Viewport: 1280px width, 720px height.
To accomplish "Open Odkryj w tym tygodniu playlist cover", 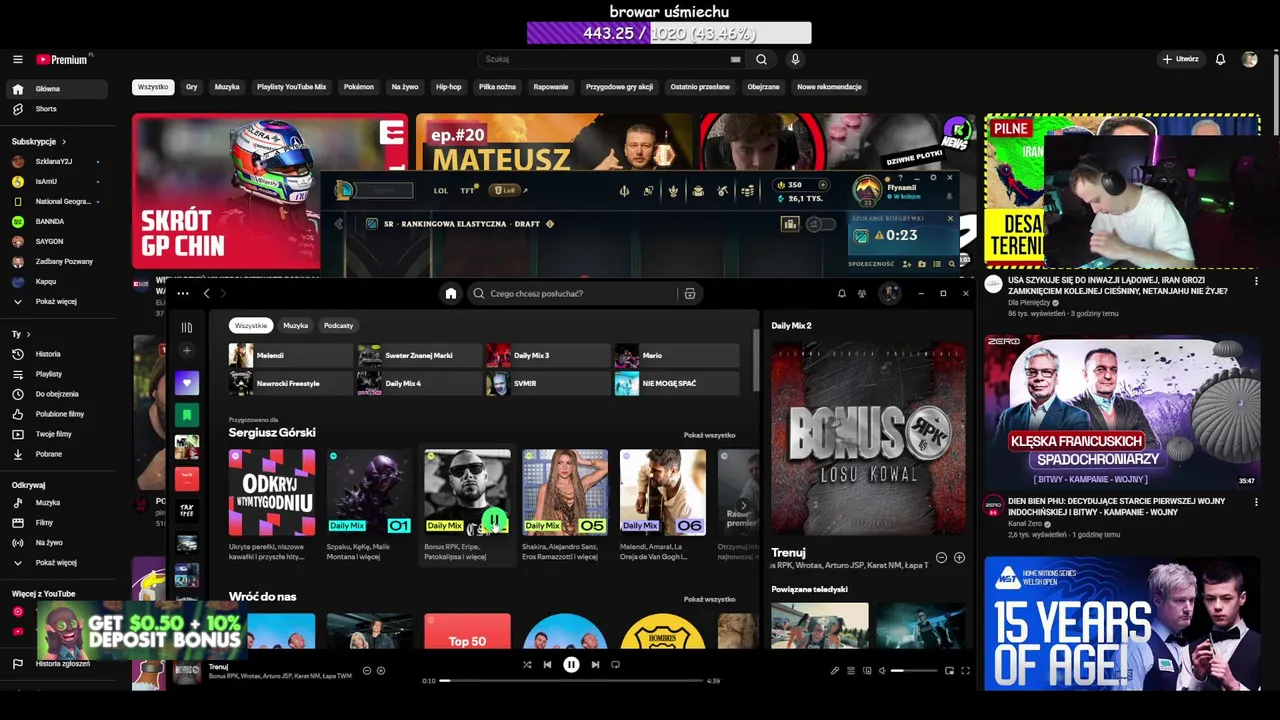I will click(272, 492).
